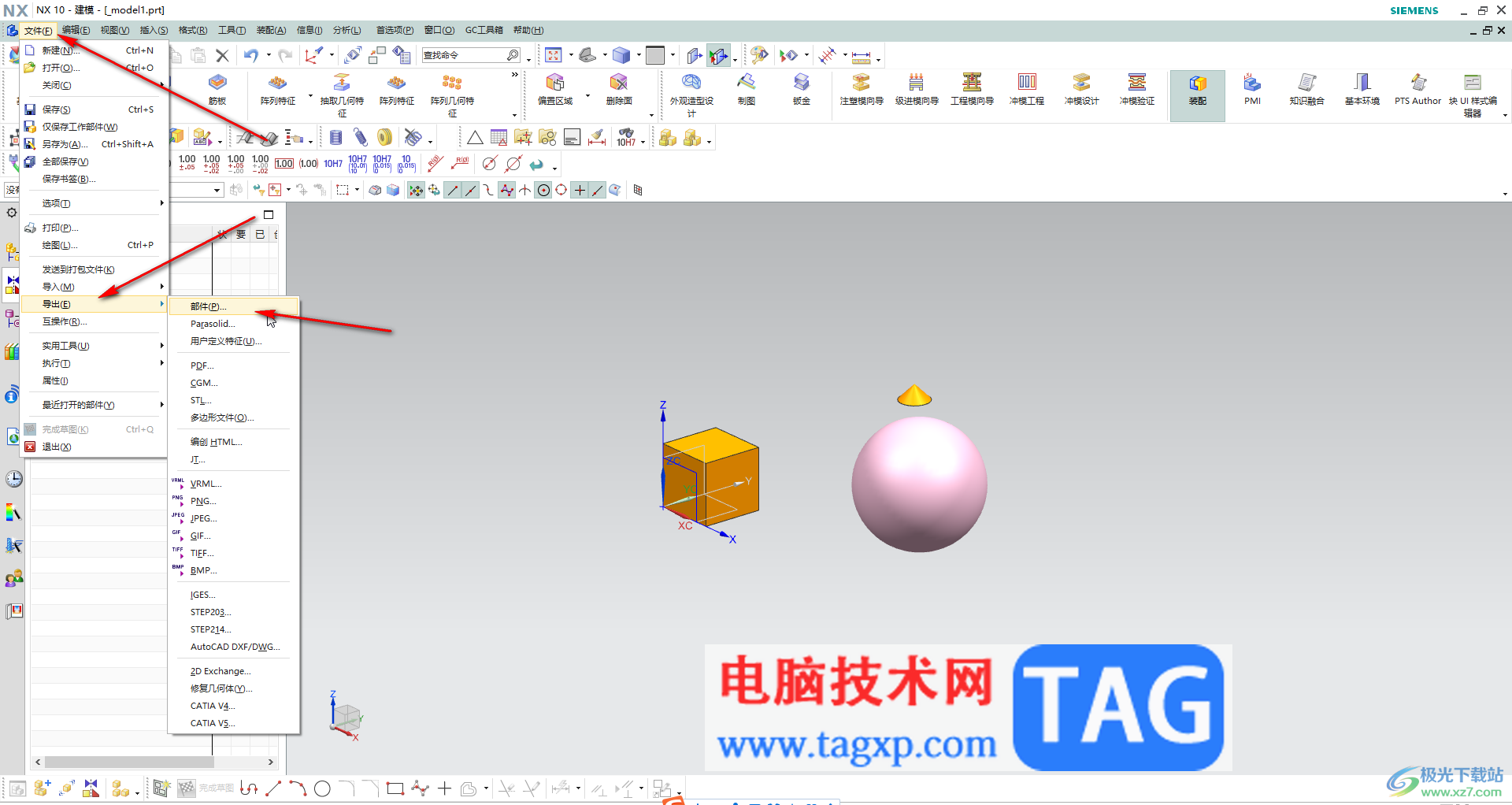Choose Parasolid export option

234,324
